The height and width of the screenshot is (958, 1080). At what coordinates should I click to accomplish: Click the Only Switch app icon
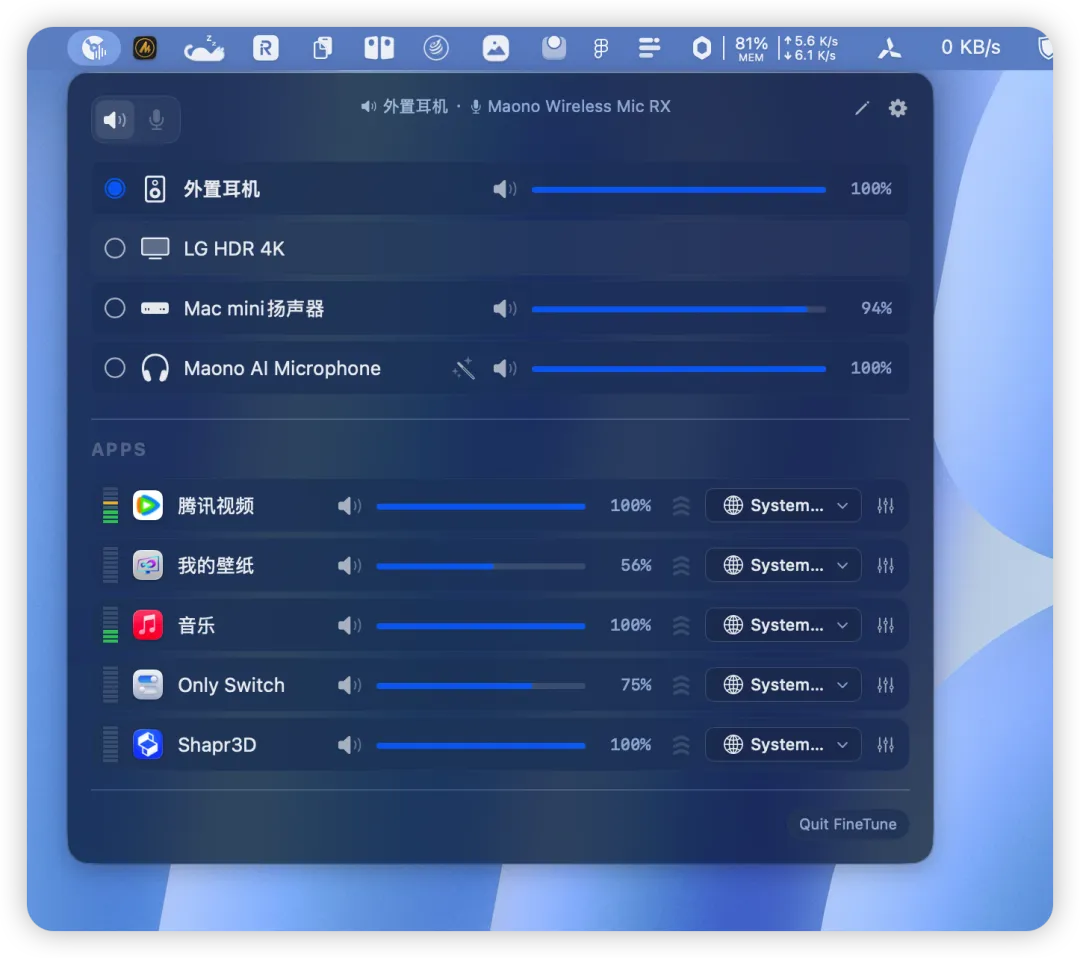tap(147, 685)
